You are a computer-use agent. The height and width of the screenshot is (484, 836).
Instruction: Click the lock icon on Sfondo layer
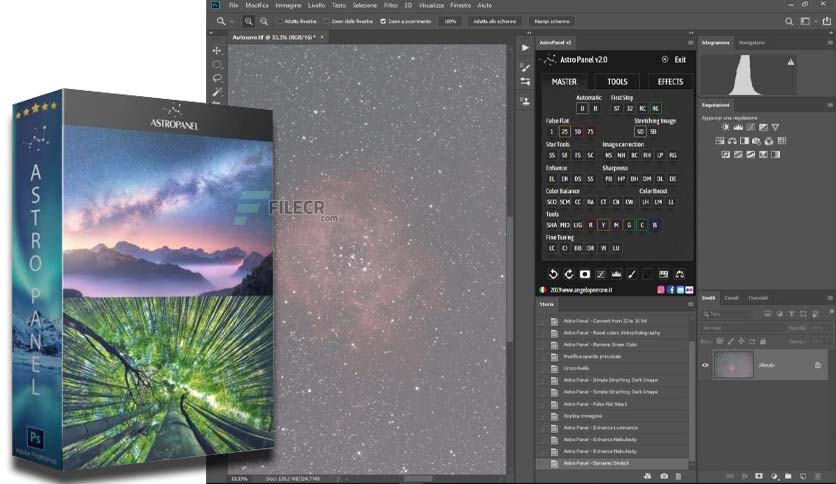[x=818, y=366]
